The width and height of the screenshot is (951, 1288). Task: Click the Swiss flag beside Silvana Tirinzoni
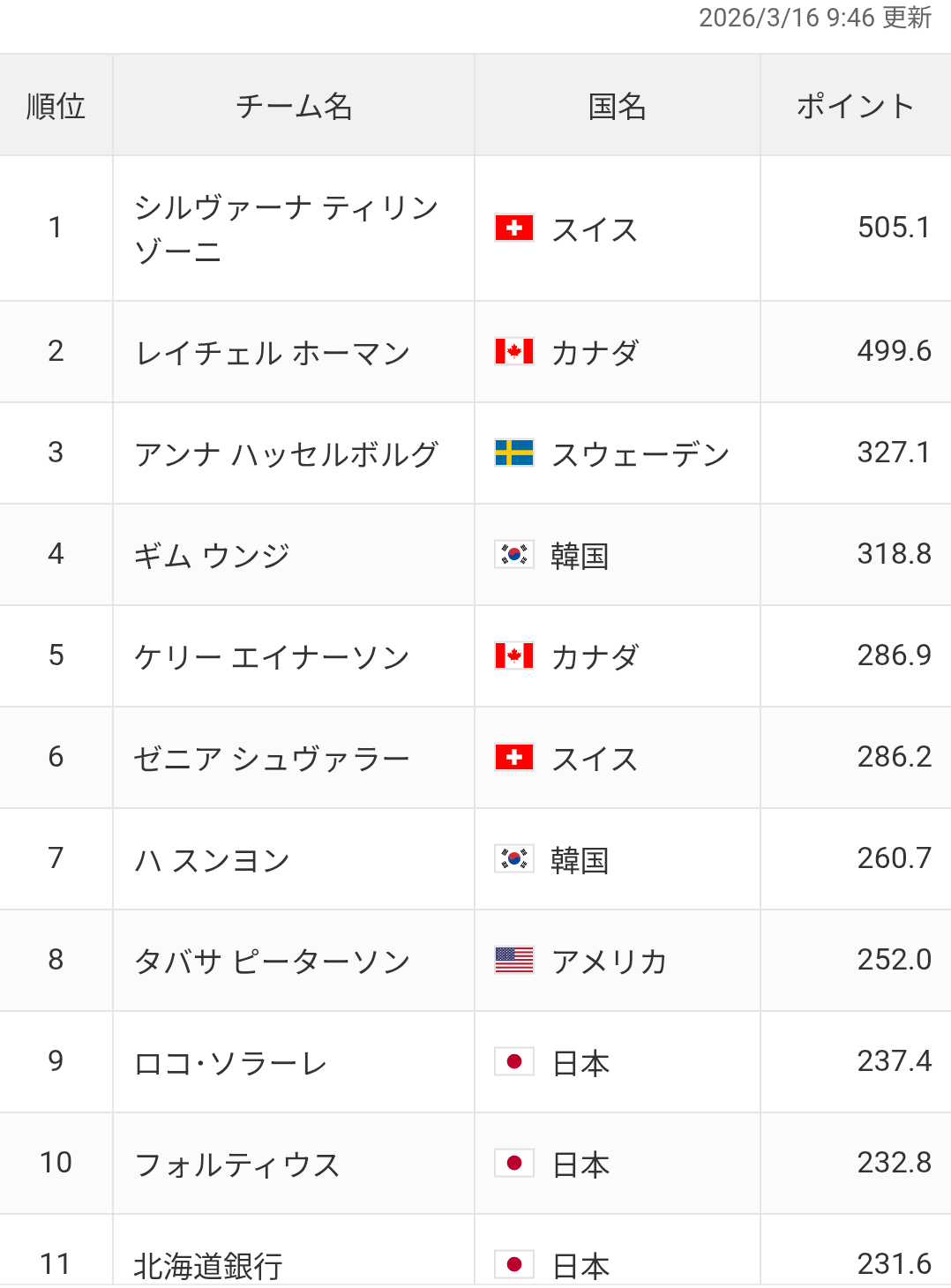pyautogui.click(x=514, y=228)
